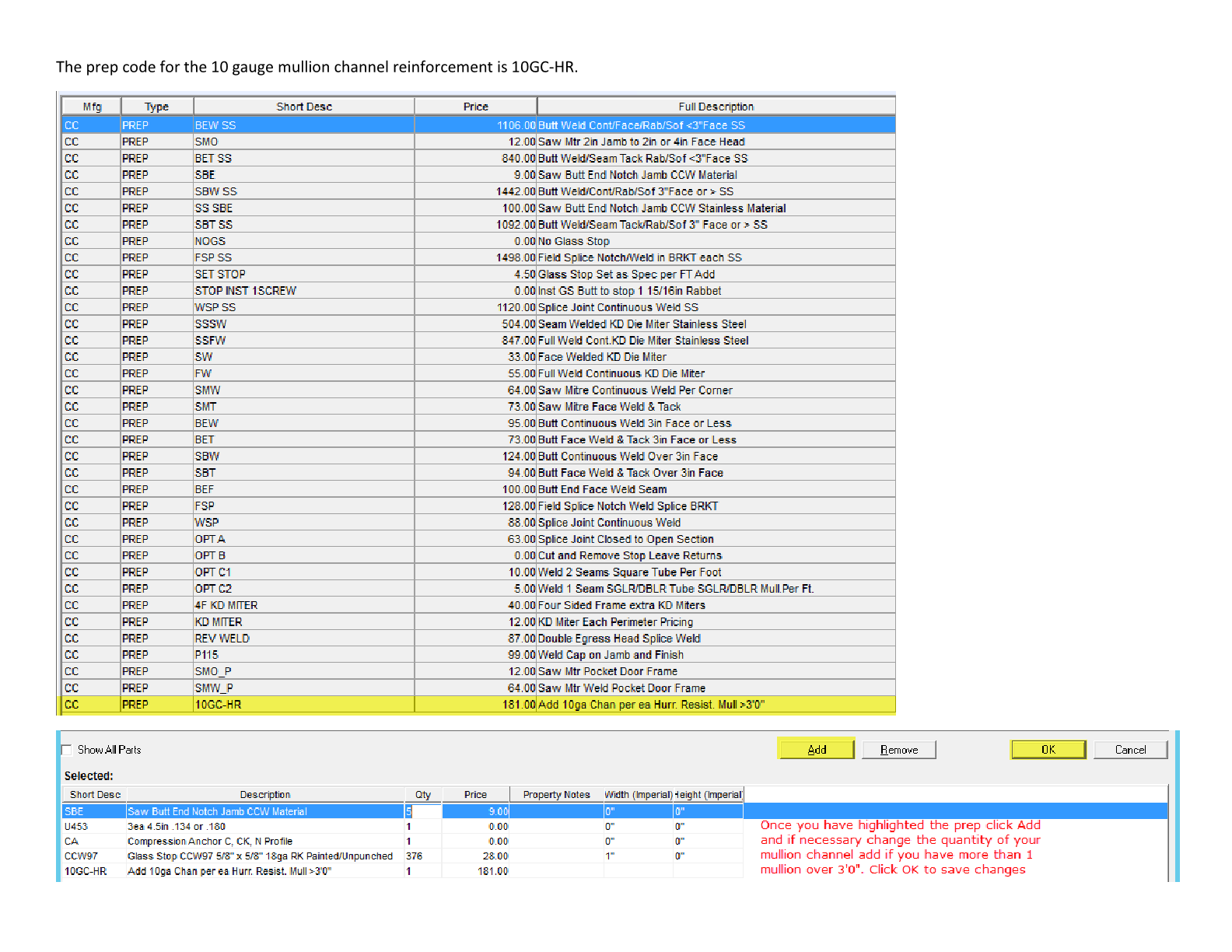Cancel the prep selection dialog
The image size is (1232, 952).
point(1129,750)
